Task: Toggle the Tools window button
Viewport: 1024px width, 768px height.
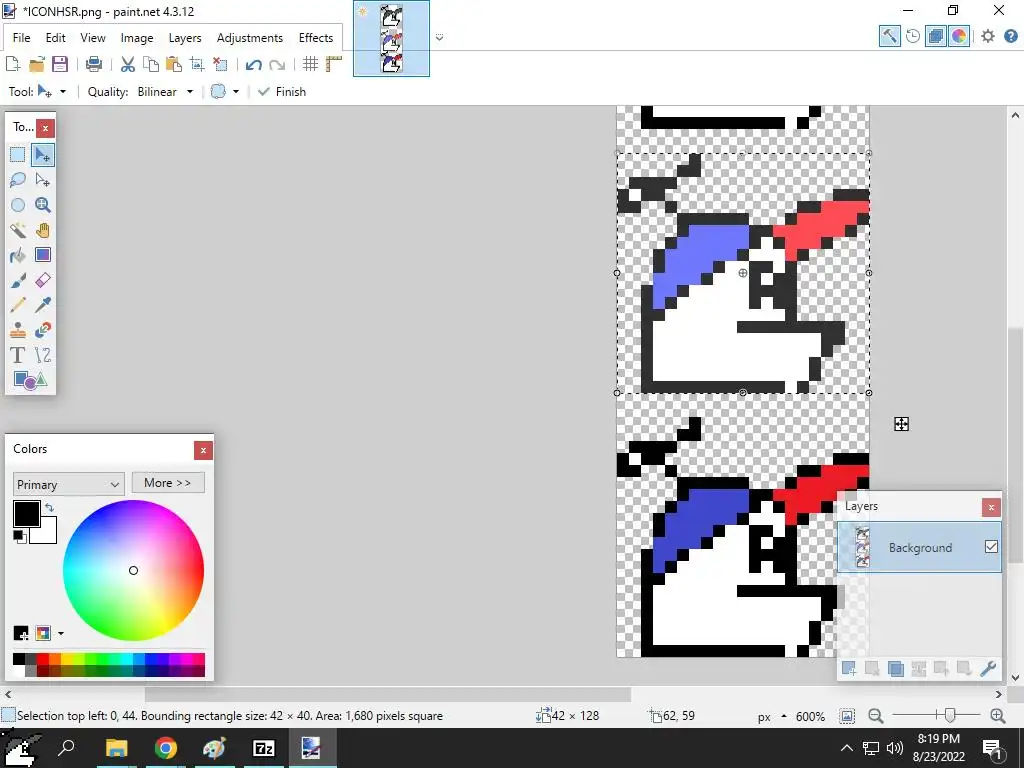Action: 889,37
